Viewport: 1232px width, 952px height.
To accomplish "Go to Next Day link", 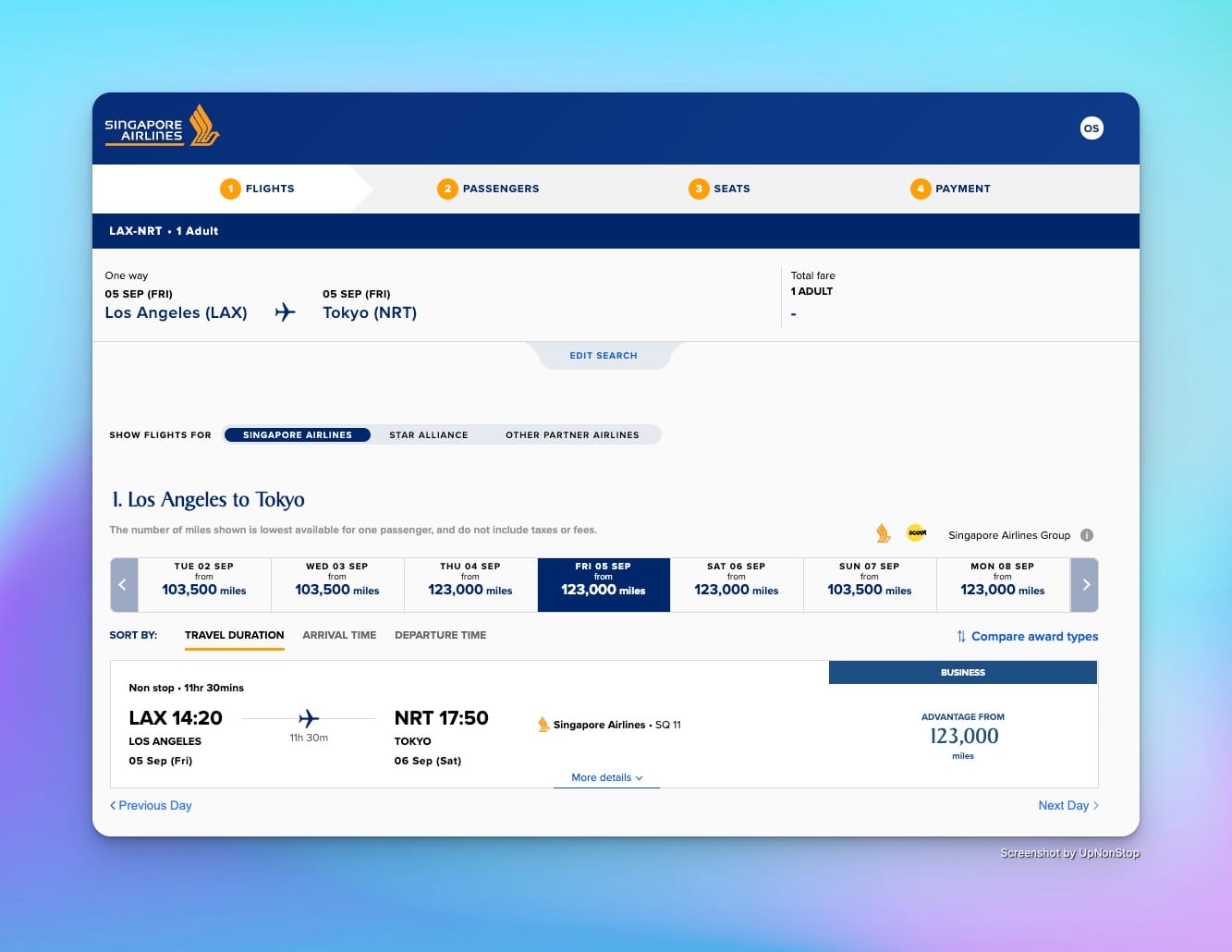I will point(1068,805).
